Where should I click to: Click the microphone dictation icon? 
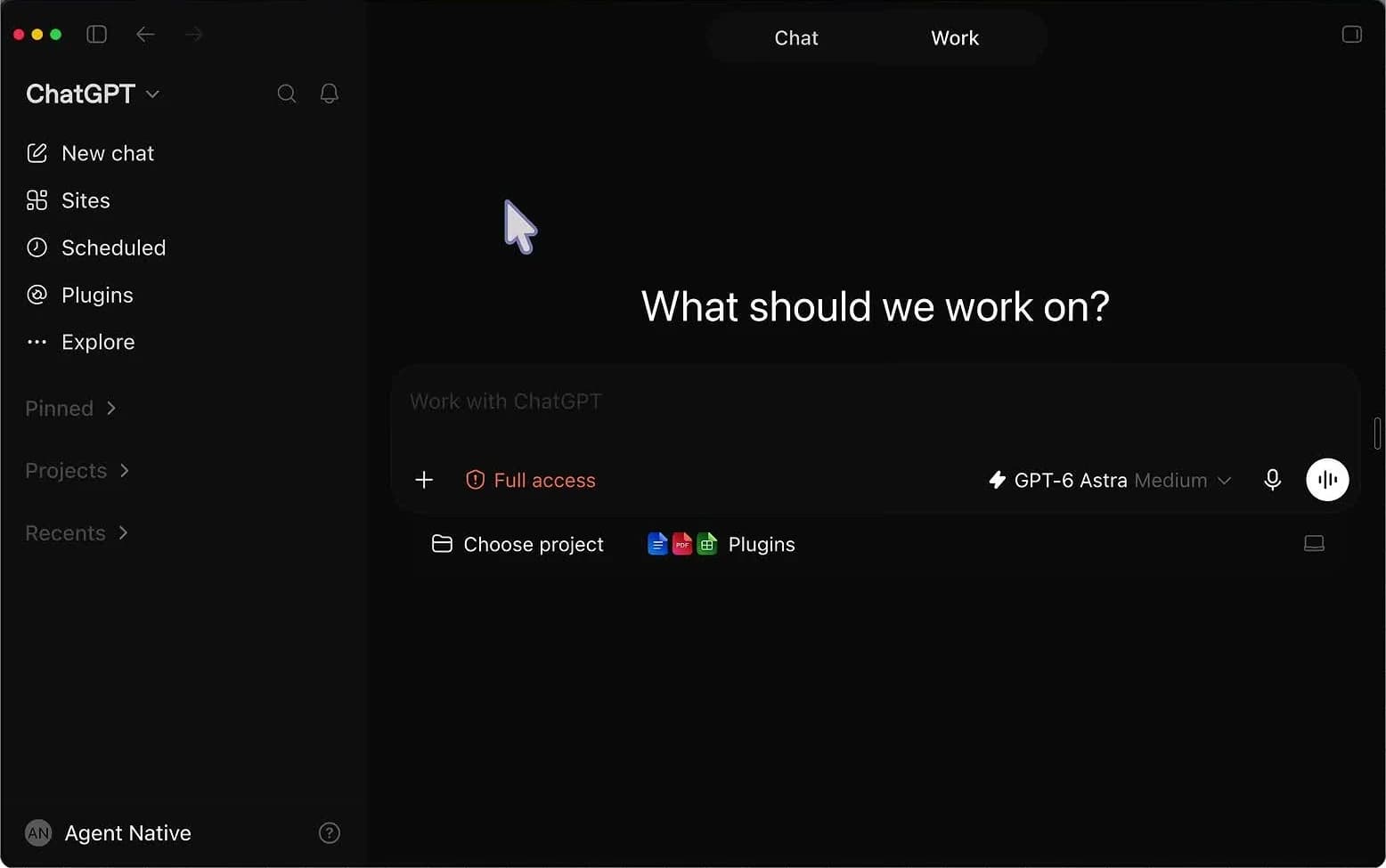click(1272, 480)
